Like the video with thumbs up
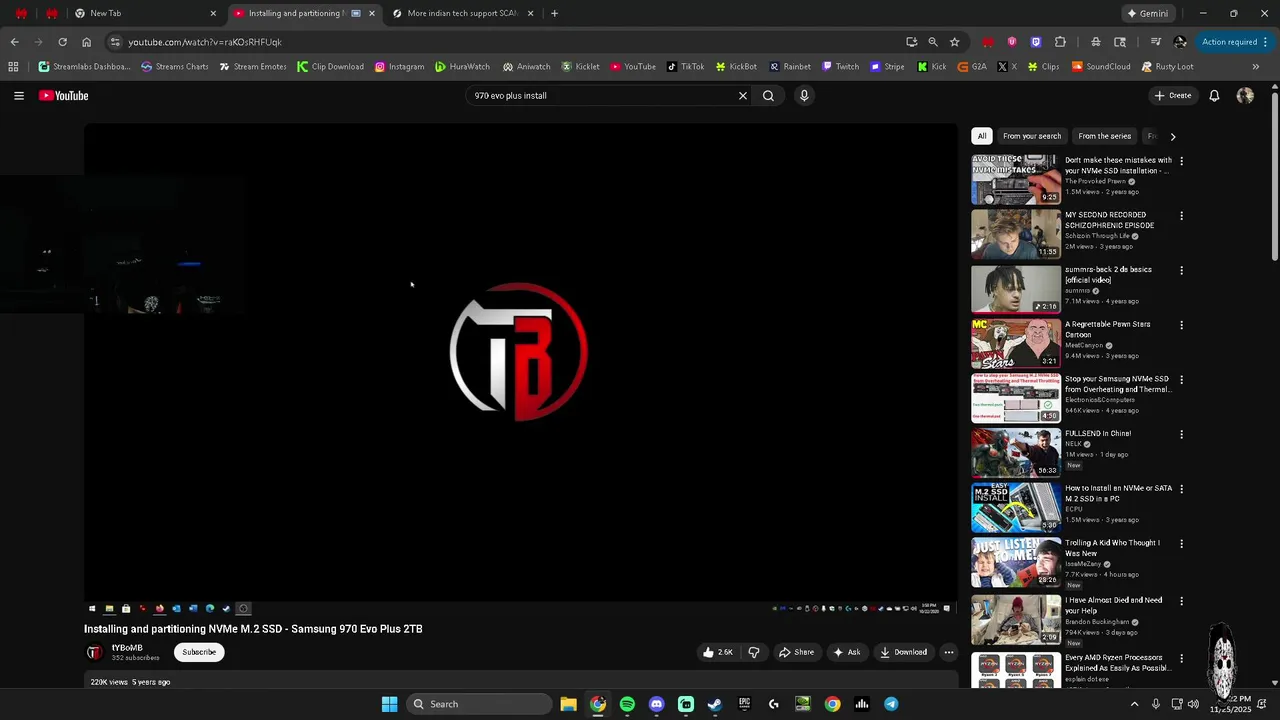This screenshot has height=720, width=1280. point(718,652)
